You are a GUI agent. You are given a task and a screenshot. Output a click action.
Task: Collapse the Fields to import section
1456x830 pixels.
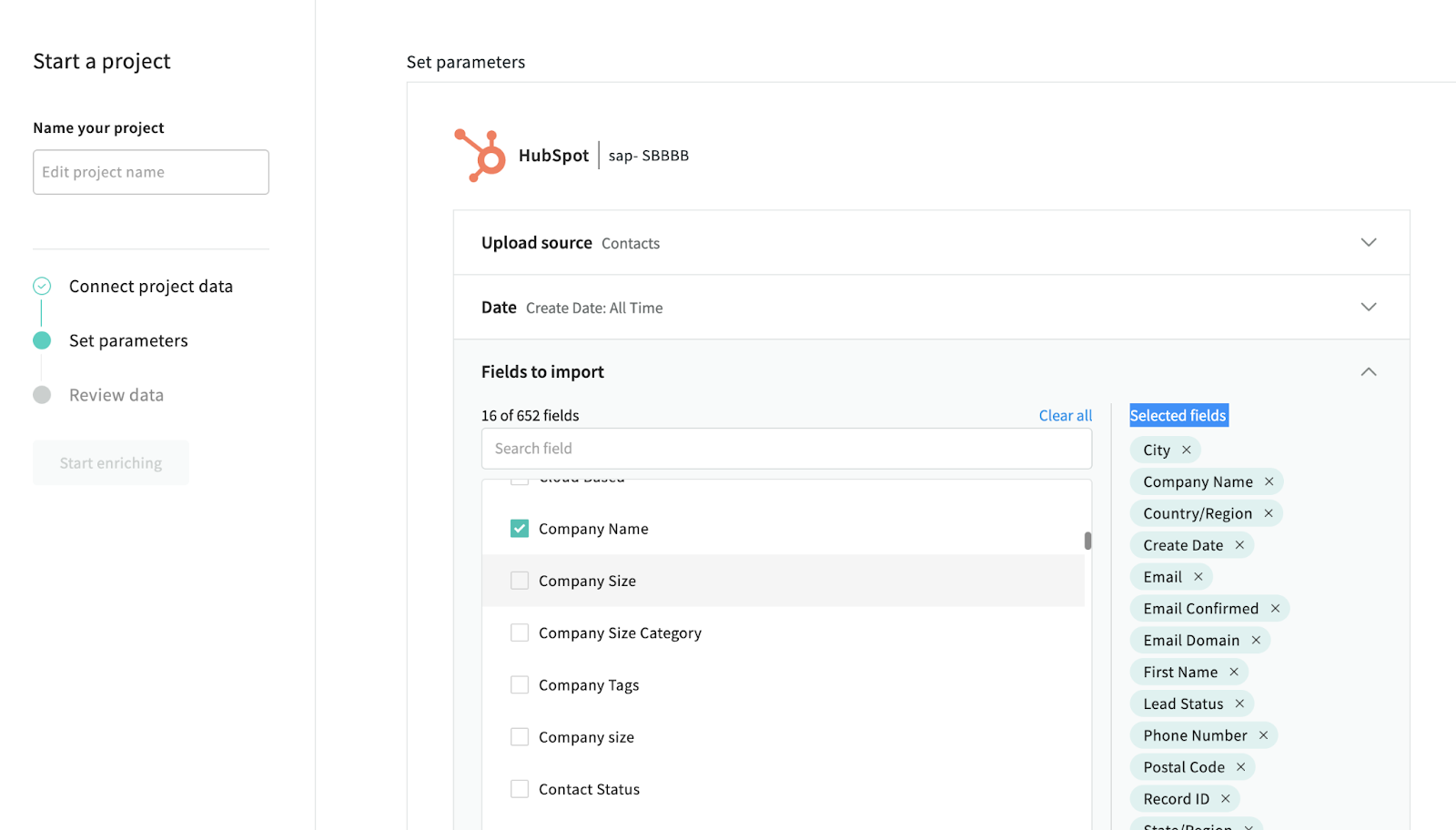1368,371
